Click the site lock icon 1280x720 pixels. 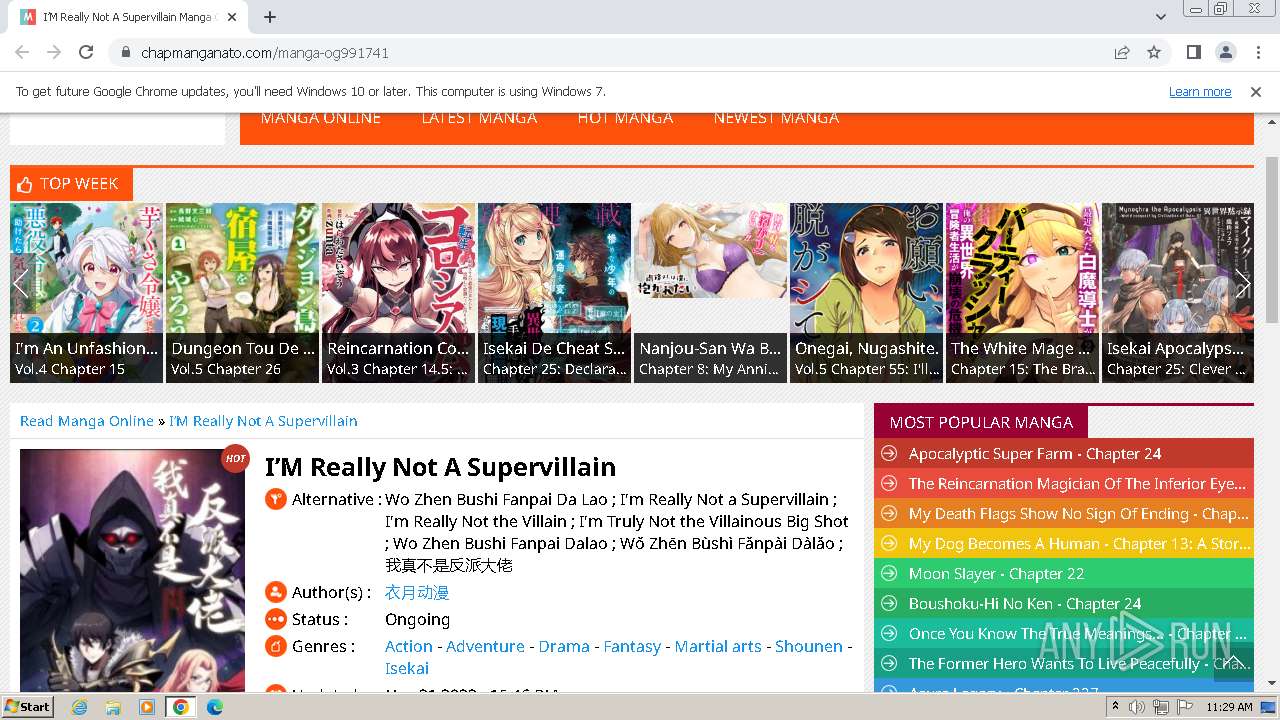126,52
